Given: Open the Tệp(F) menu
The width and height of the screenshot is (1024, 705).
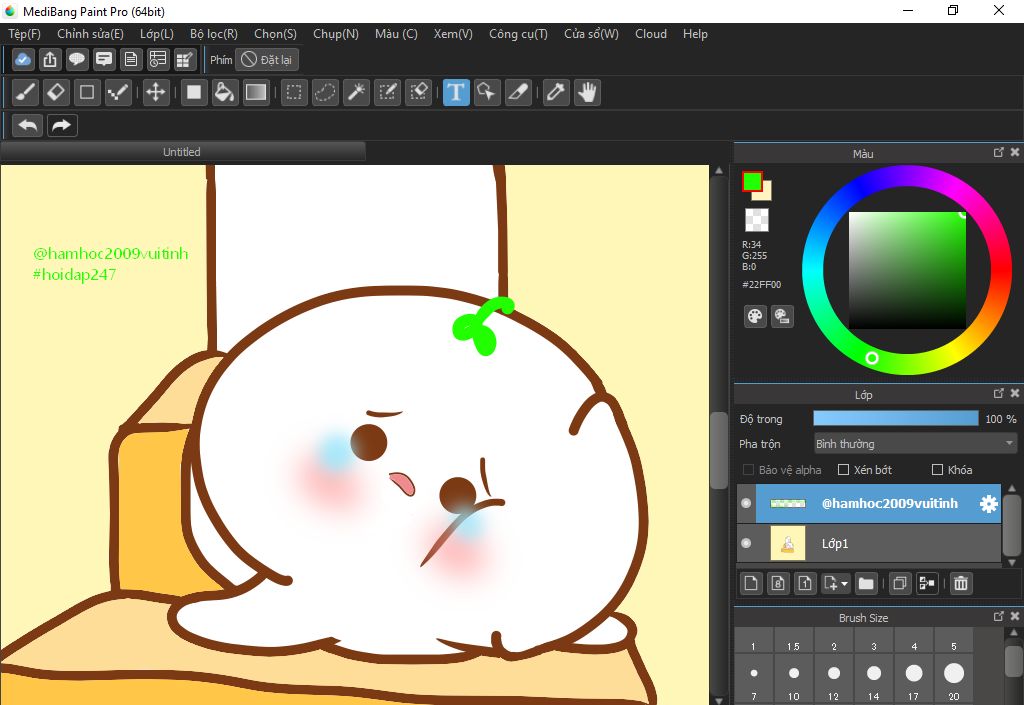Looking at the screenshot, I should click(24, 34).
